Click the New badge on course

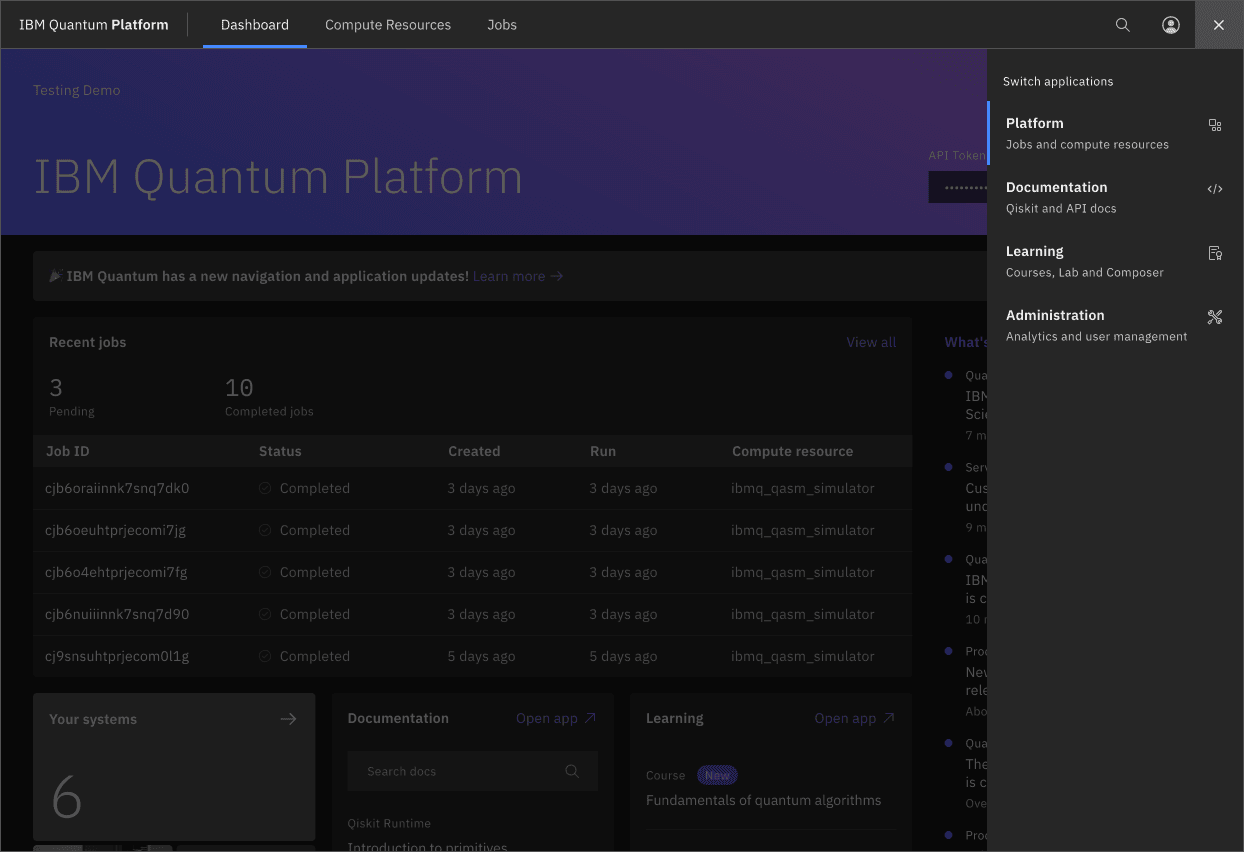(717, 775)
